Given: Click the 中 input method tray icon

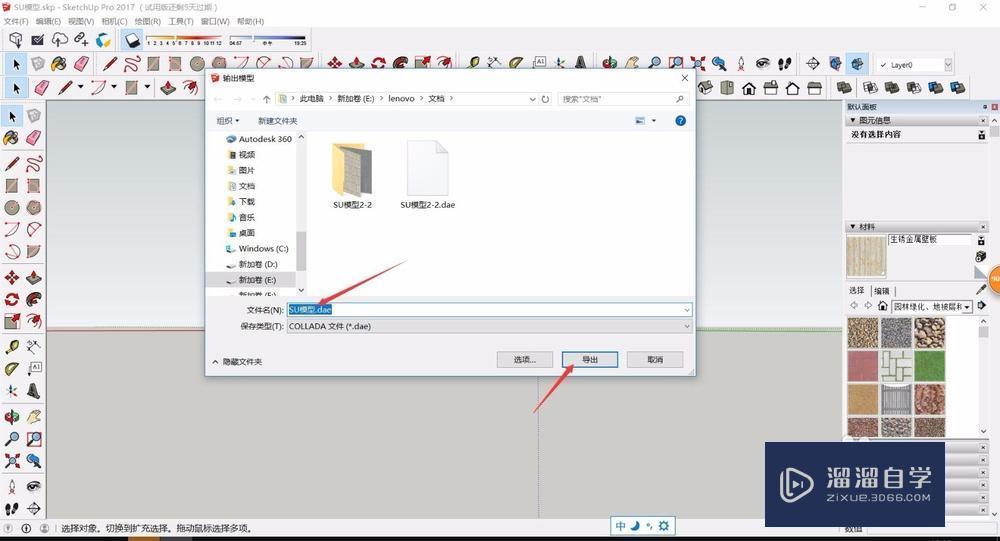Looking at the screenshot, I should pyautogui.click(x=621, y=526).
